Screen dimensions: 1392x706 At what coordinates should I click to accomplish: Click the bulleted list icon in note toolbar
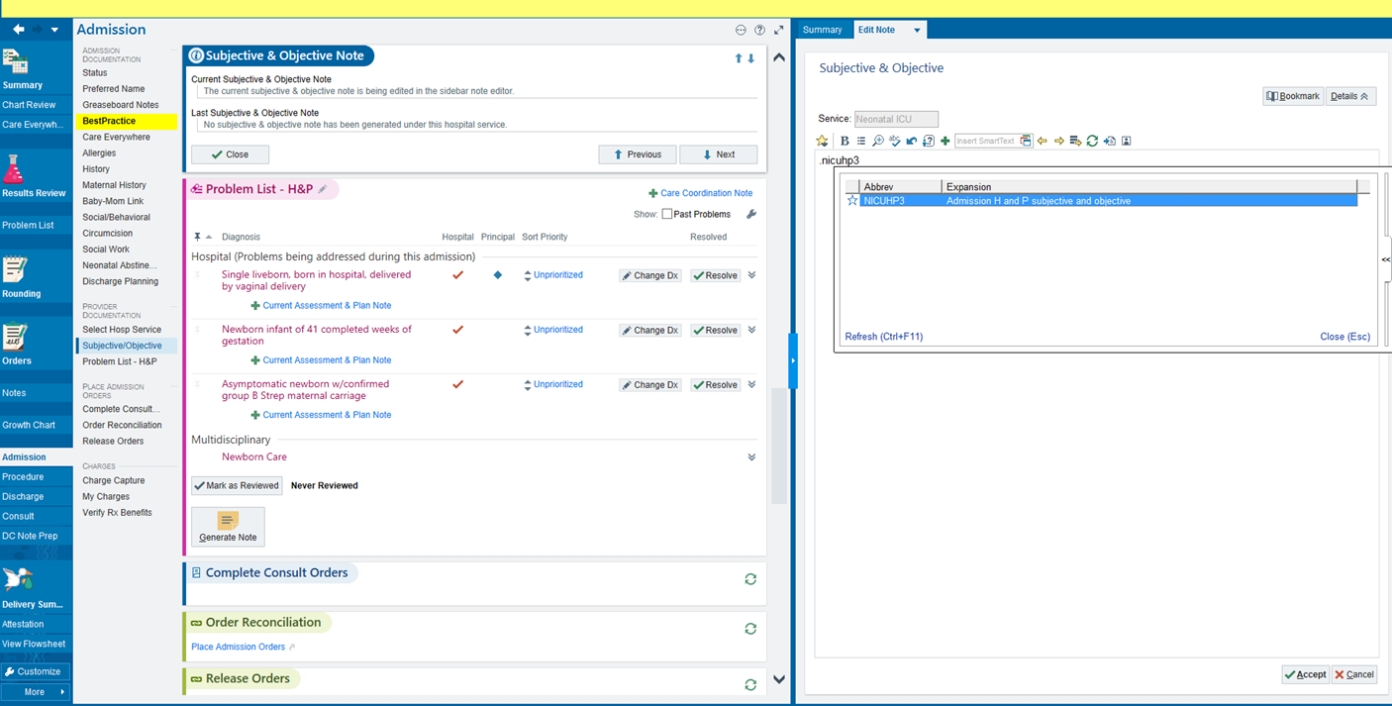[861, 141]
